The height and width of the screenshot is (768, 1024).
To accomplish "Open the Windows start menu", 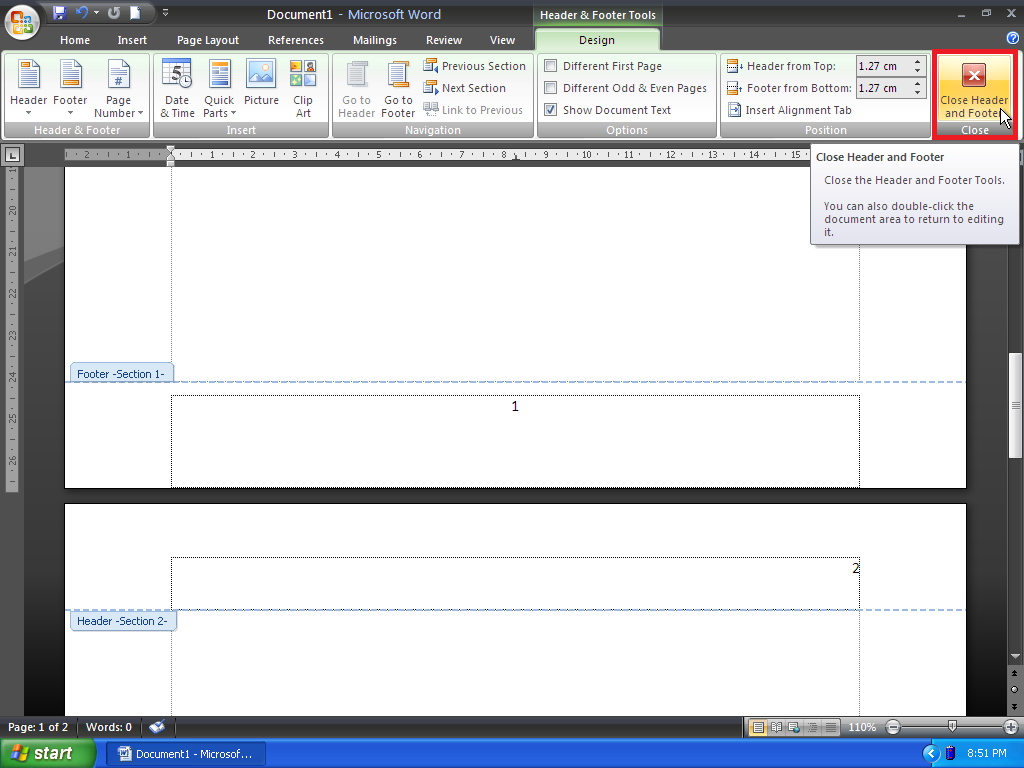I will click(x=48, y=753).
